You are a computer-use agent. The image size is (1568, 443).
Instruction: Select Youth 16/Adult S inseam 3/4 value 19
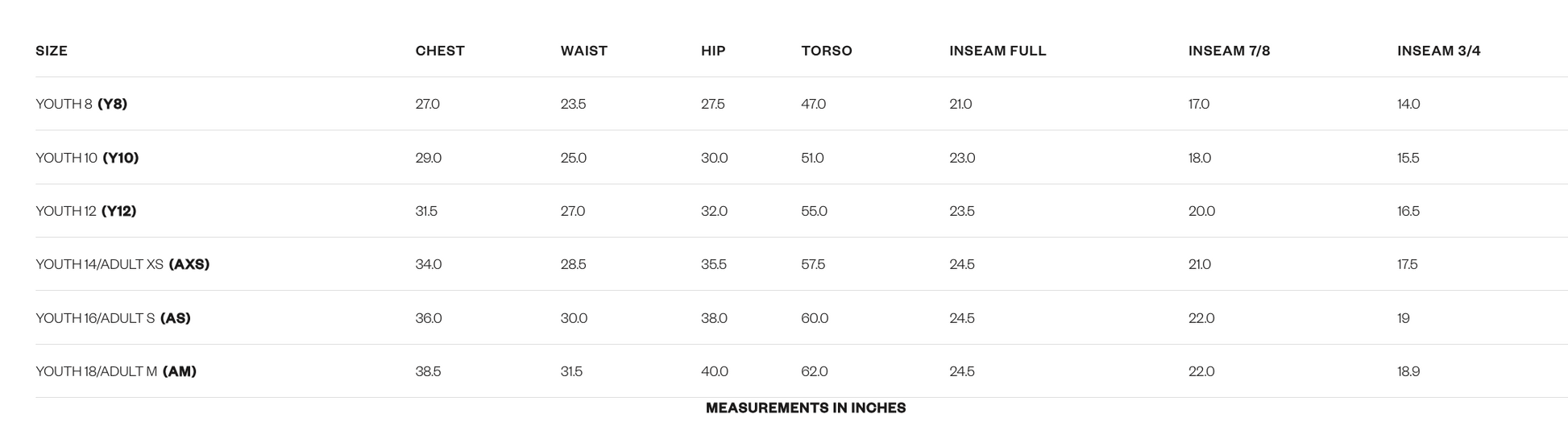(x=1404, y=318)
